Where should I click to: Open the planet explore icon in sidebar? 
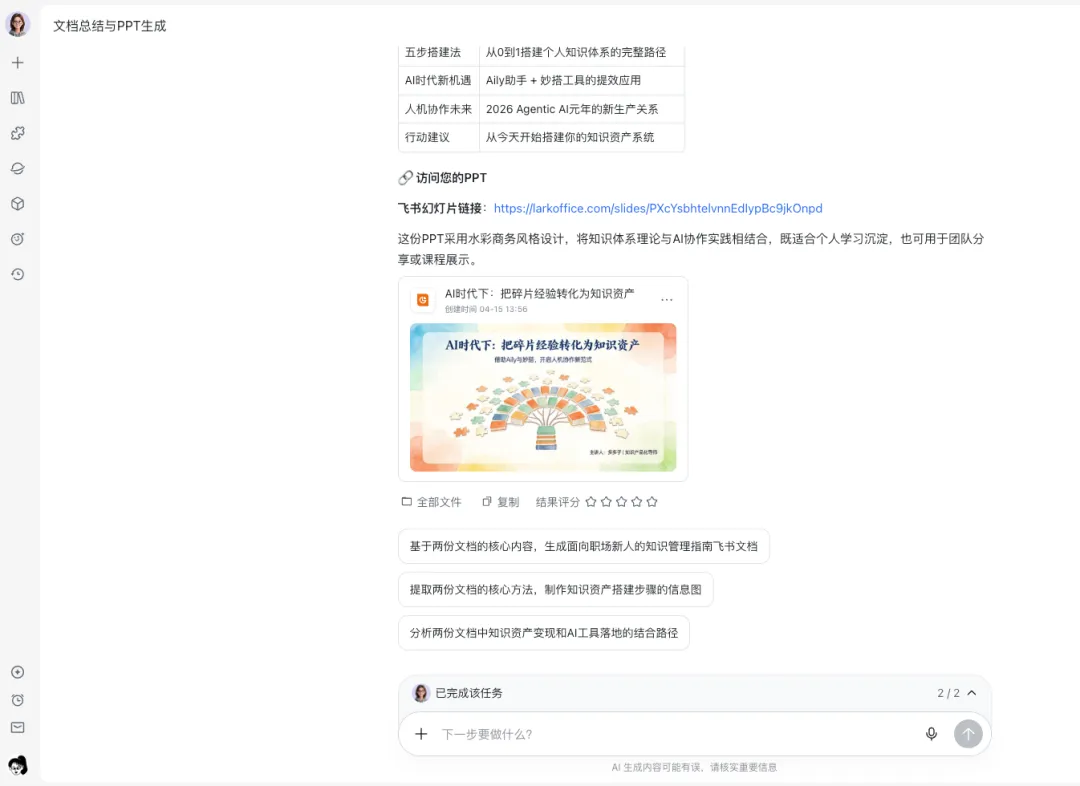18,168
